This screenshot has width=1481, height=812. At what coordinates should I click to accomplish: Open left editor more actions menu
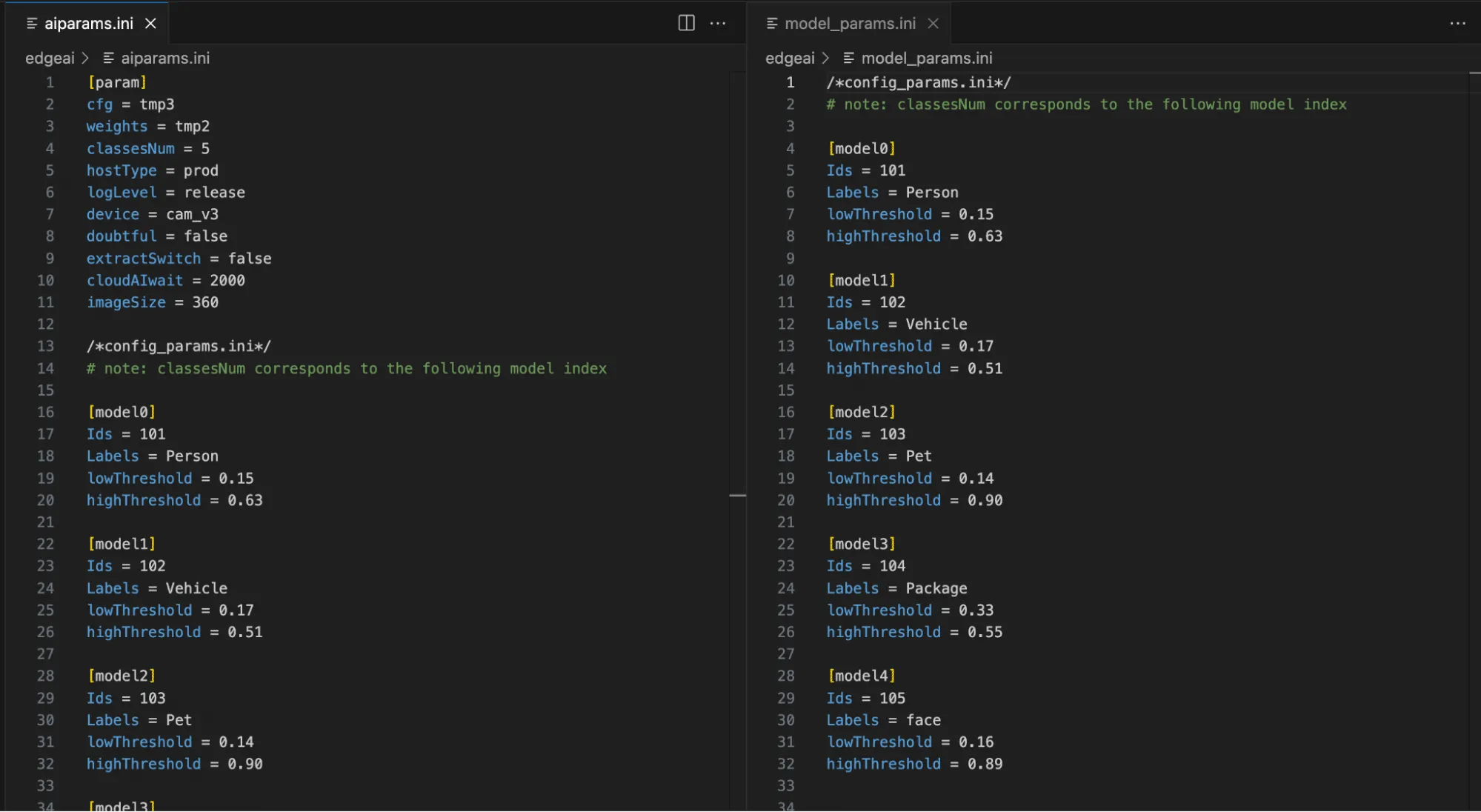[717, 23]
